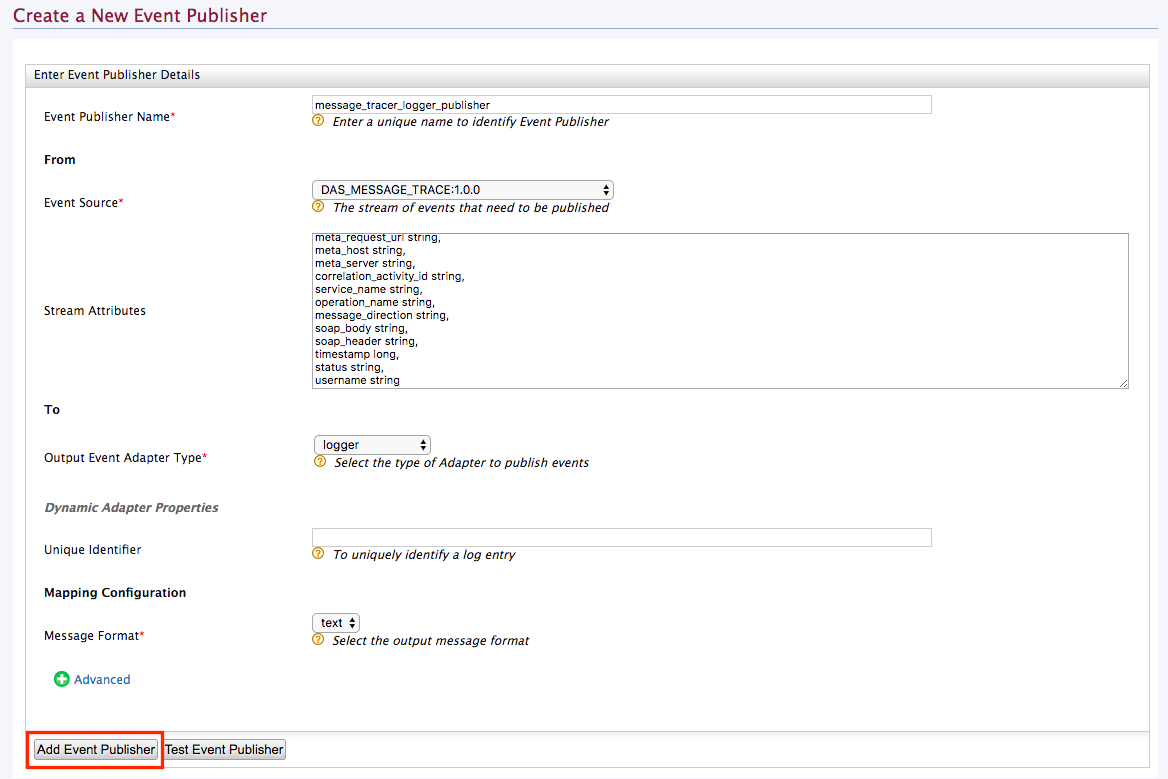Open the Event Source dropdown DAS_MESSAGE_TRACE:1.0.0
Image resolution: width=1168 pixels, height=779 pixels.
[x=463, y=190]
